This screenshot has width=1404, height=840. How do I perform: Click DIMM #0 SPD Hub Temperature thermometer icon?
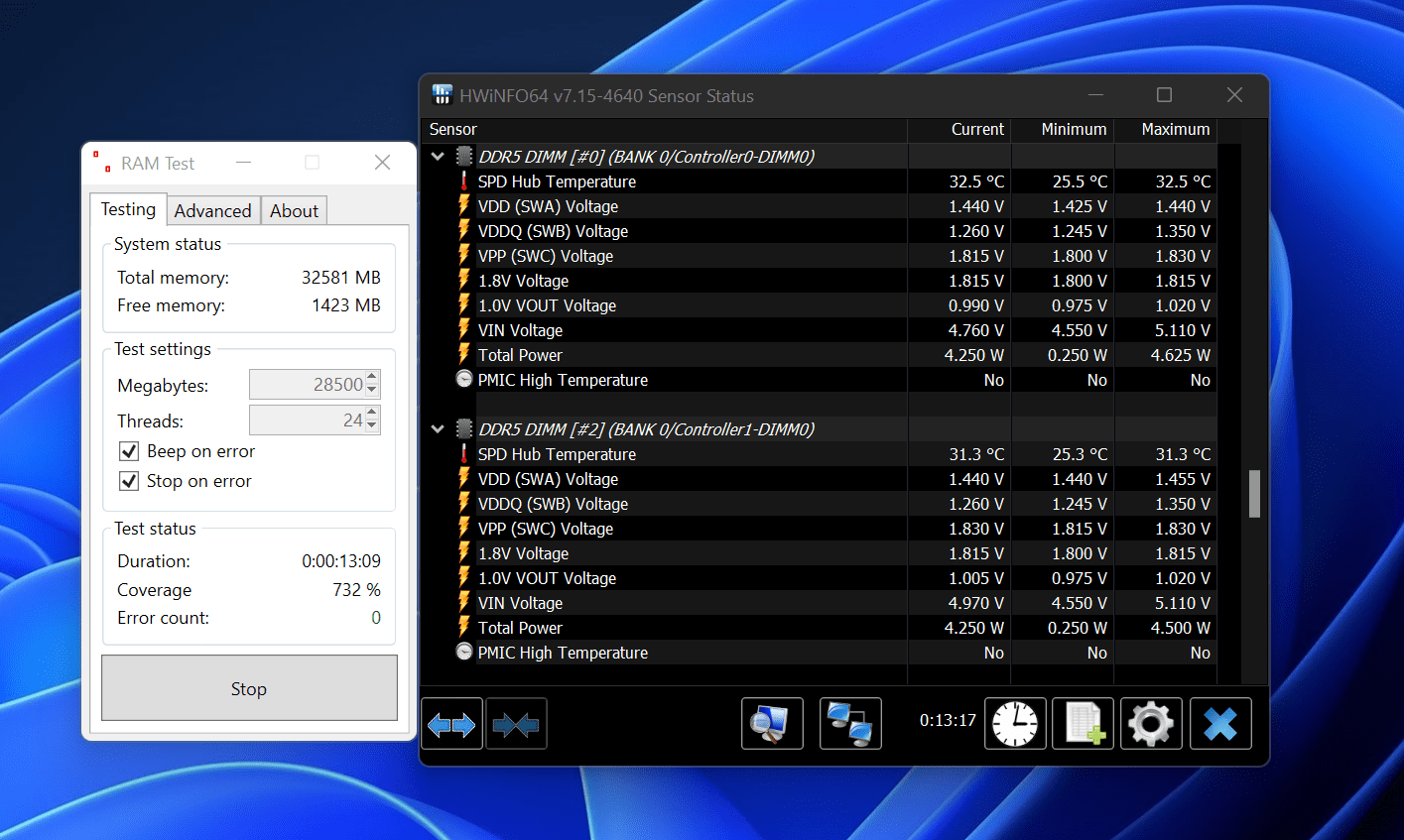(x=463, y=180)
